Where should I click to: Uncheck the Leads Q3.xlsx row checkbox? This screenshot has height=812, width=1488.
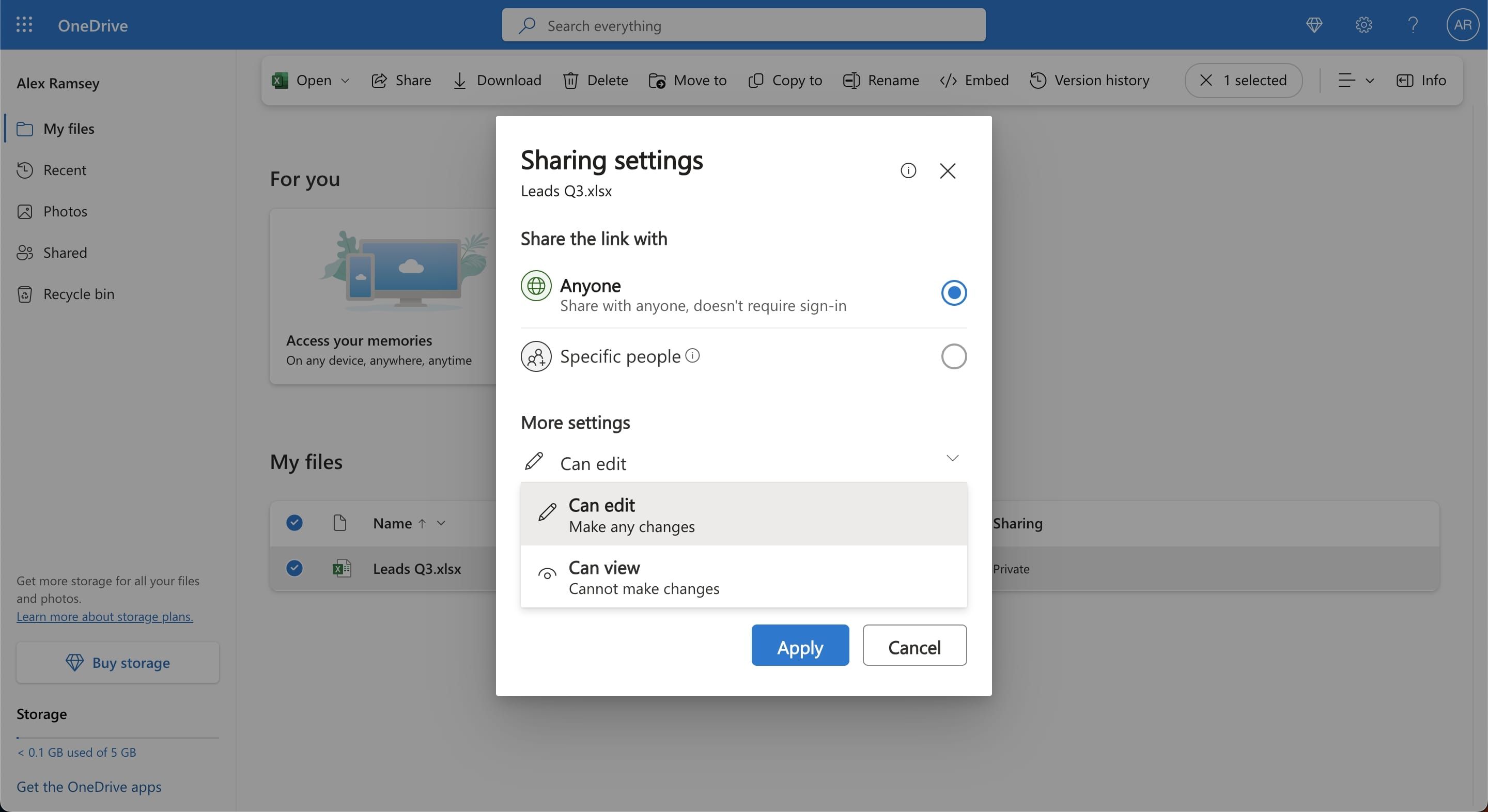pos(295,568)
